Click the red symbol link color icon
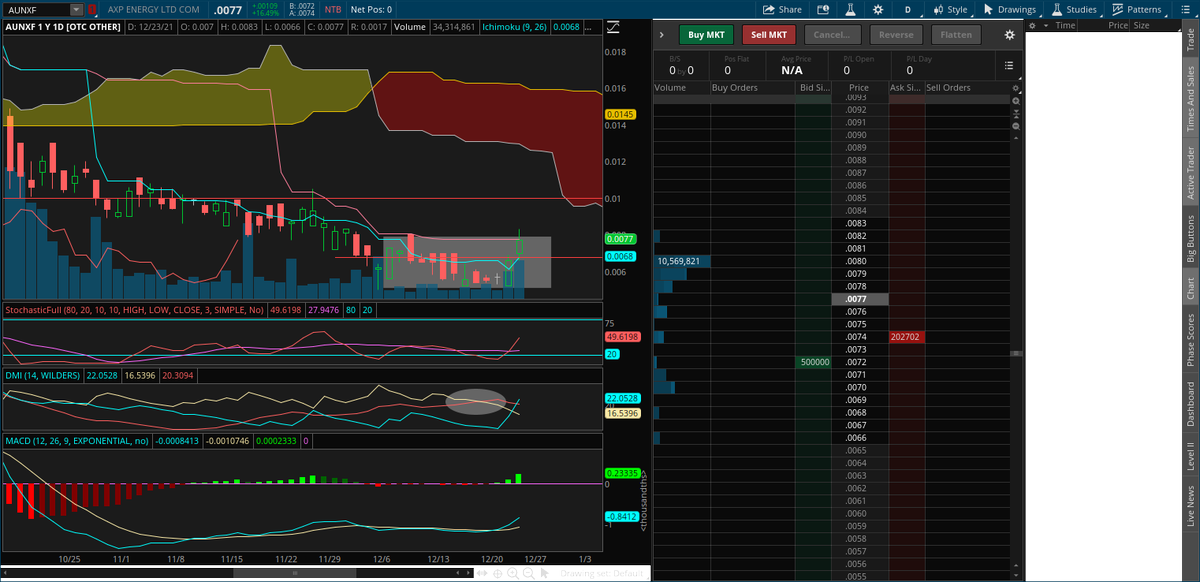This screenshot has height=582, width=1200. coord(91,9)
